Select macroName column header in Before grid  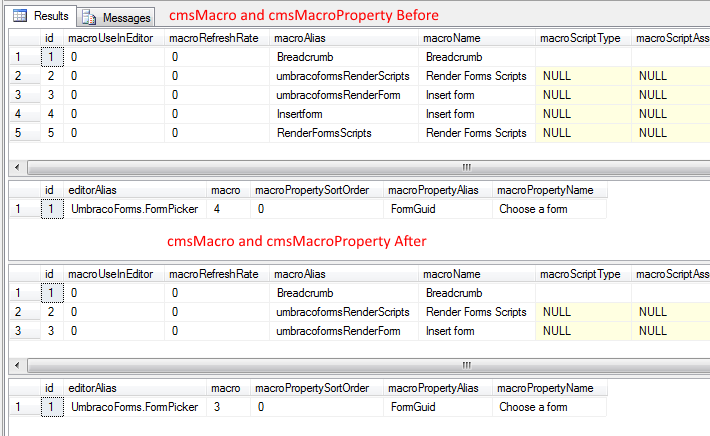click(x=477, y=38)
